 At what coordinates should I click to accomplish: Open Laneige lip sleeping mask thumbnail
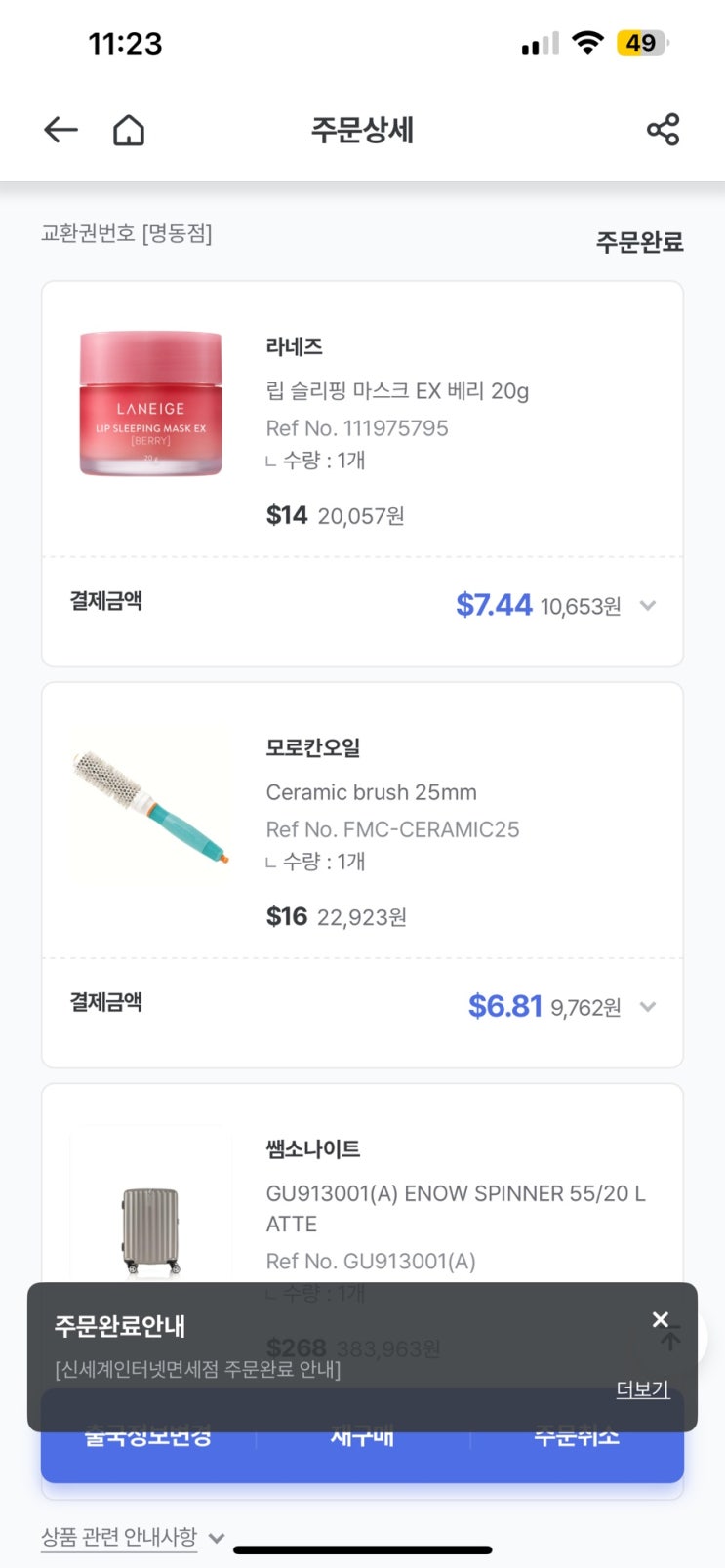click(151, 403)
